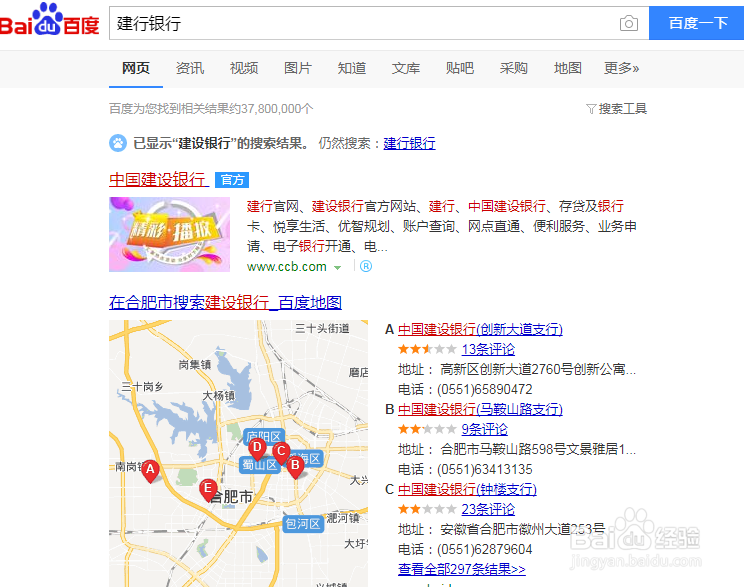Open 中国建设银行(马鞍山路支行) link
This screenshot has height=587, width=744.
point(480,409)
